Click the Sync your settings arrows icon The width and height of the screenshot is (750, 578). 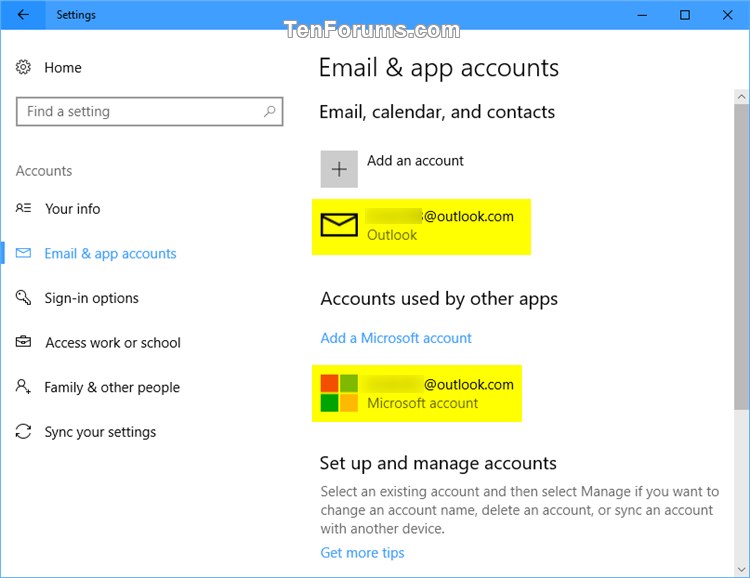pos(23,432)
